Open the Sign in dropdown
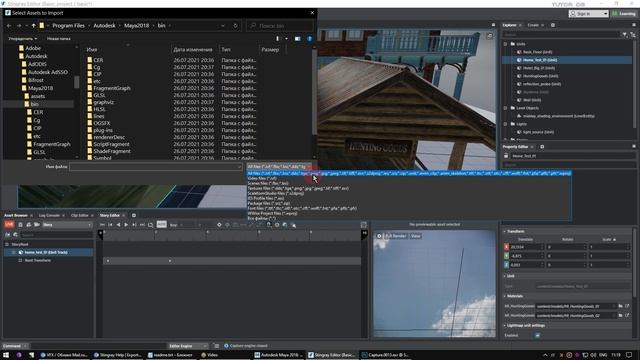Screen dimensions: 640x360 pyautogui.click(x=605, y=14)
